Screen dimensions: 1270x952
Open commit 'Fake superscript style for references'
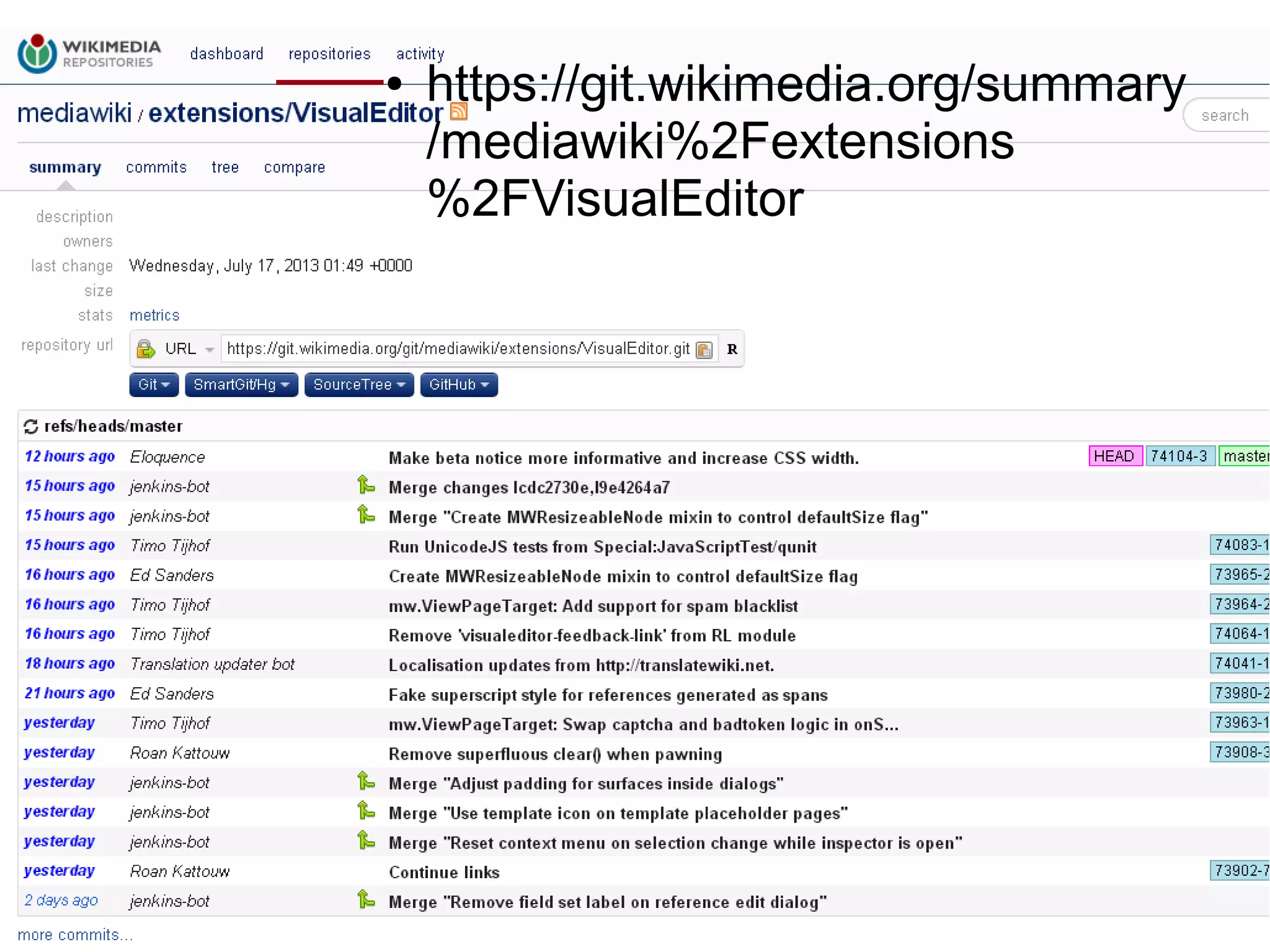[608, 695]
